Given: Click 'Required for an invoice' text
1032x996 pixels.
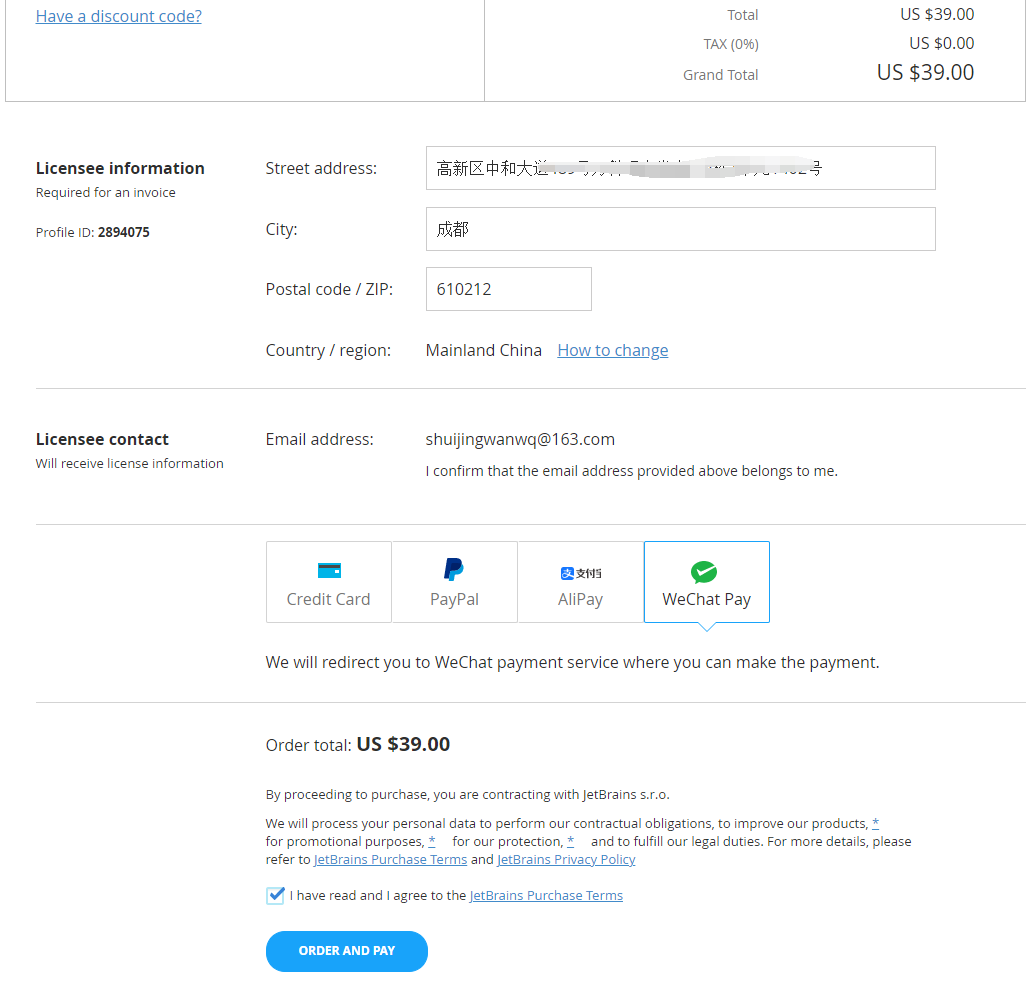Looking at the screenshot, I should click(x=105, y=193).
